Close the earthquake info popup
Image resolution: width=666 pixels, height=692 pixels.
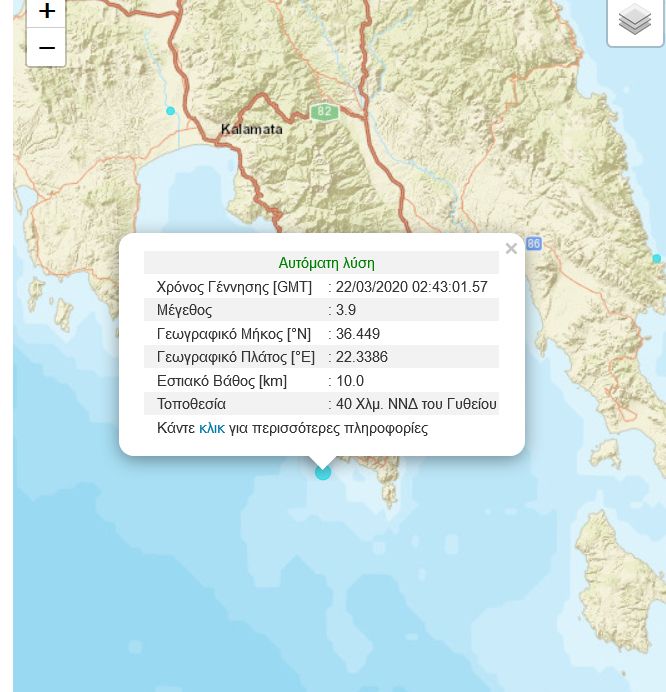(511, 249)
